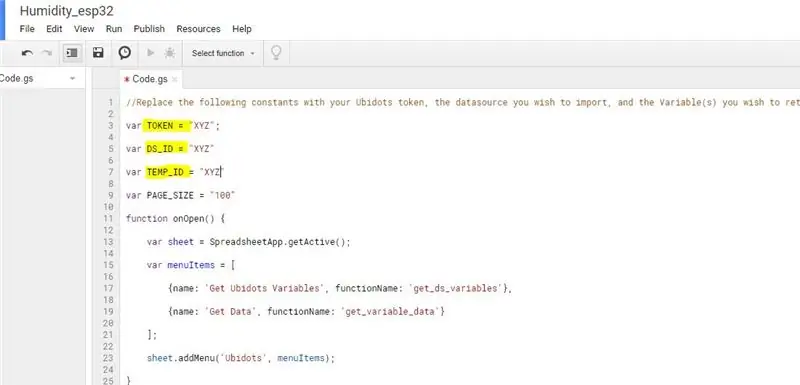The image size is (800, 385).
Task: Redo the last undone edit
Action: pos(47,53)
